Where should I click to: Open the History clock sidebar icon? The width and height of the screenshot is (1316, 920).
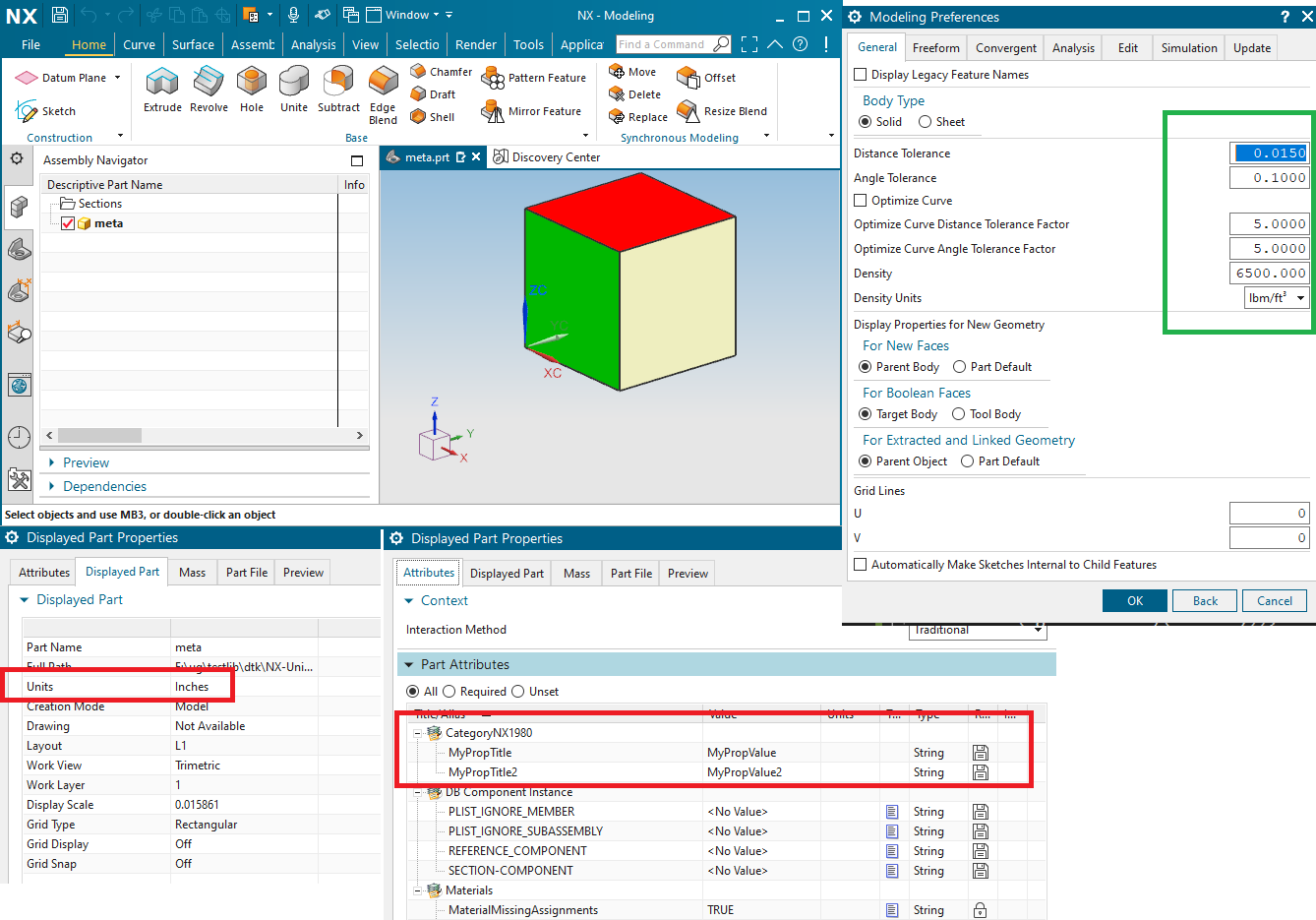point(19,437)
